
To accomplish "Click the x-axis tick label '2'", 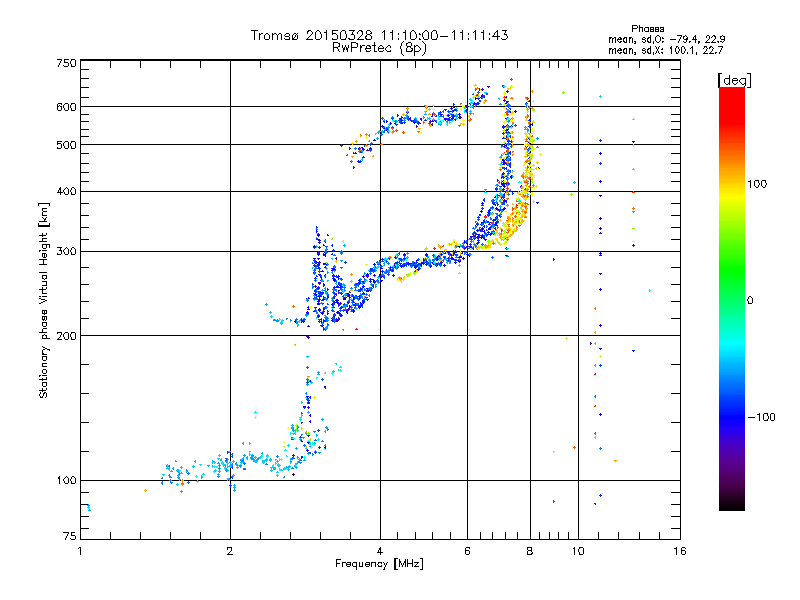I will 230,551.
